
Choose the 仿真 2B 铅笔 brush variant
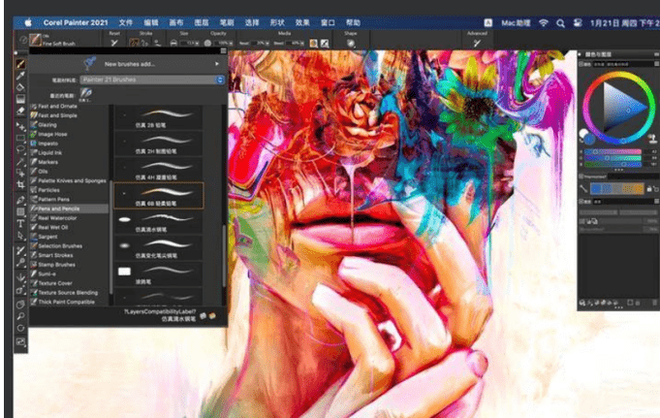click(x=159, y=117)
